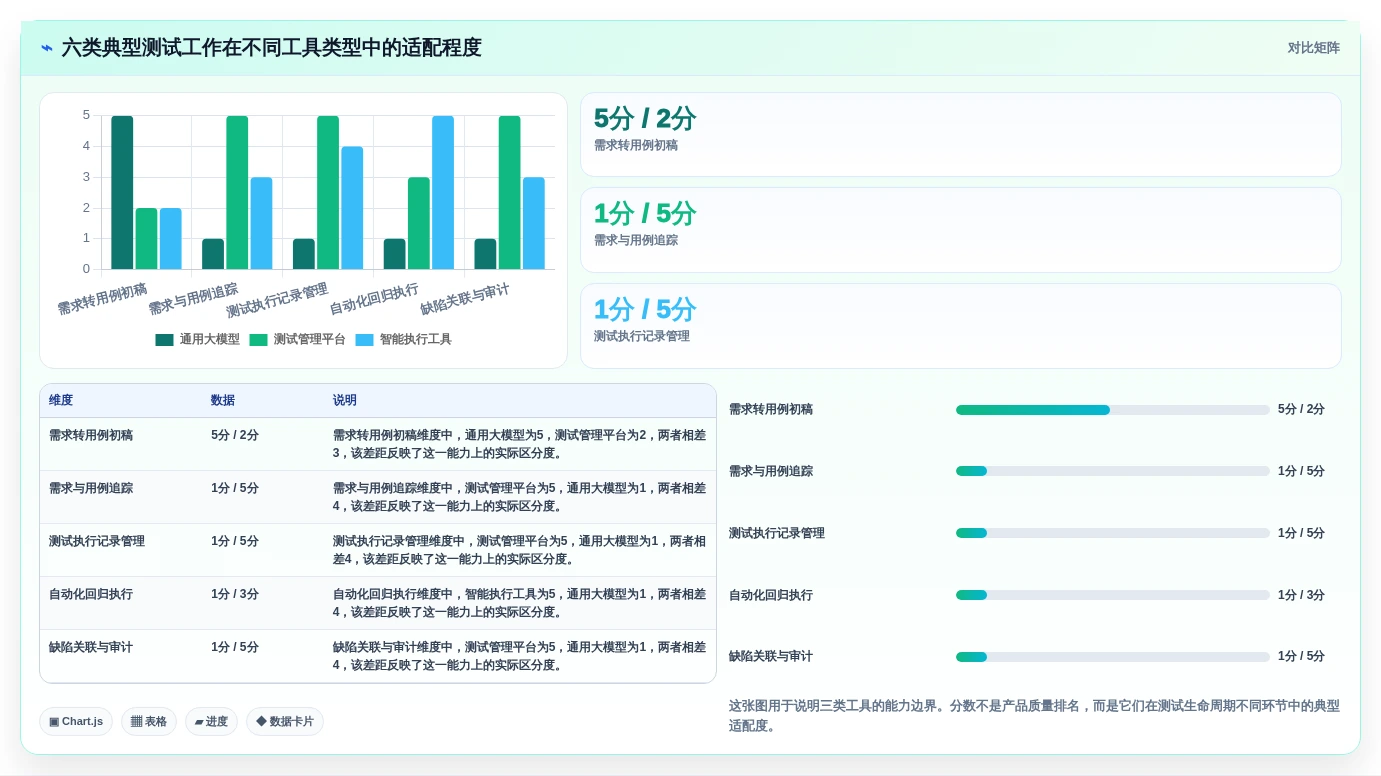
Task: Click the 自动化回归执行 x-axis label
Action: pos(375,298)
